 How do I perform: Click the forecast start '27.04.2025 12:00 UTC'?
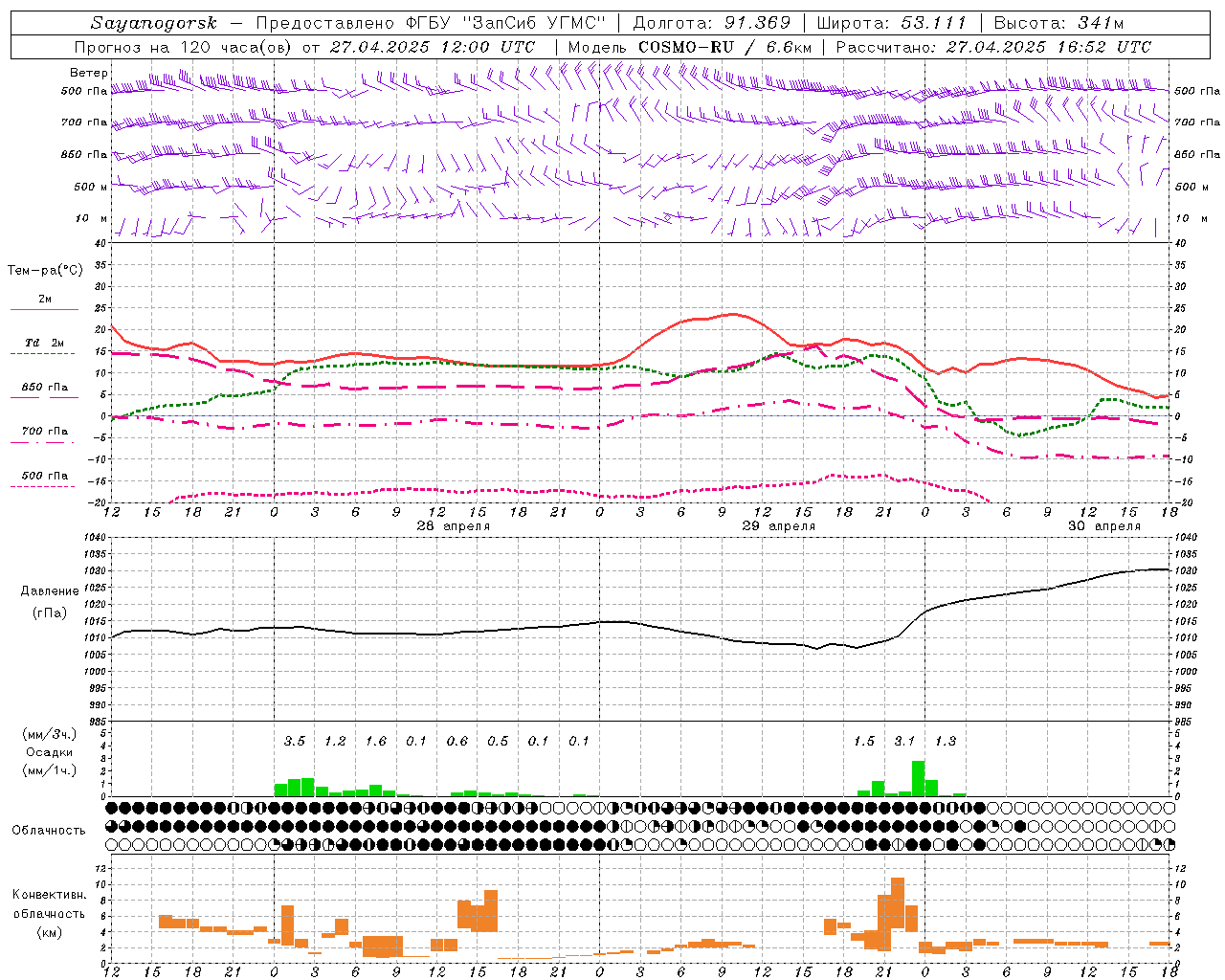pyautogui.click(x=433, y=46)
